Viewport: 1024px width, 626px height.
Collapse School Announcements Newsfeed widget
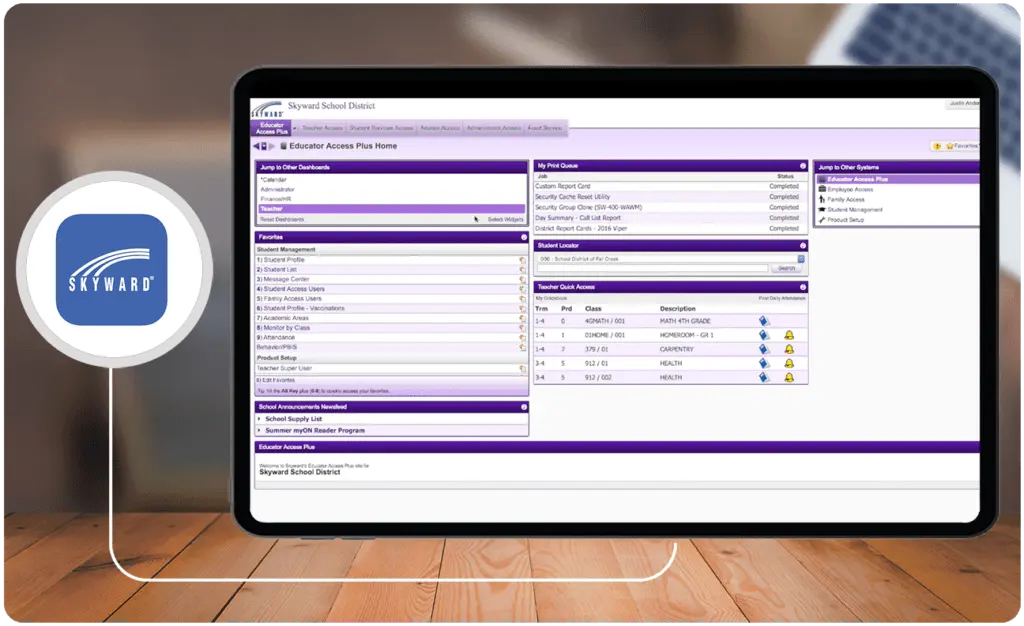coord(524,407)
